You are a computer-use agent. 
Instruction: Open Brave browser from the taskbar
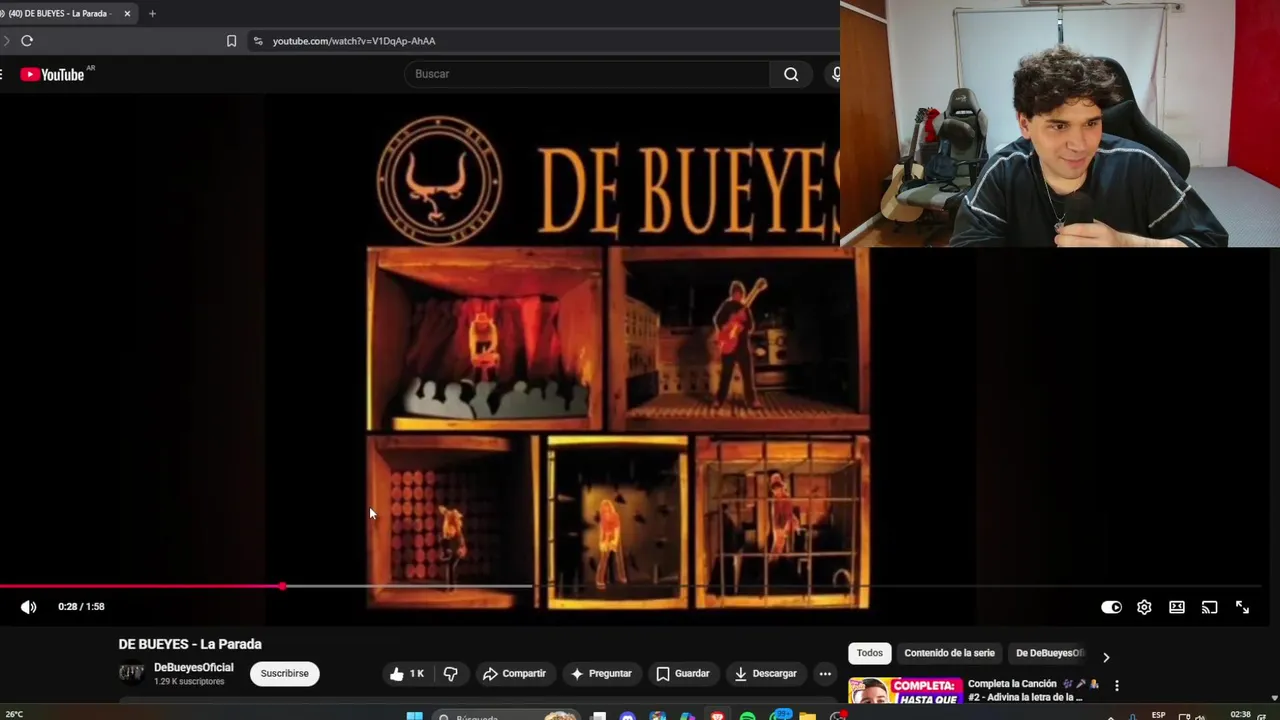[717, 716]
